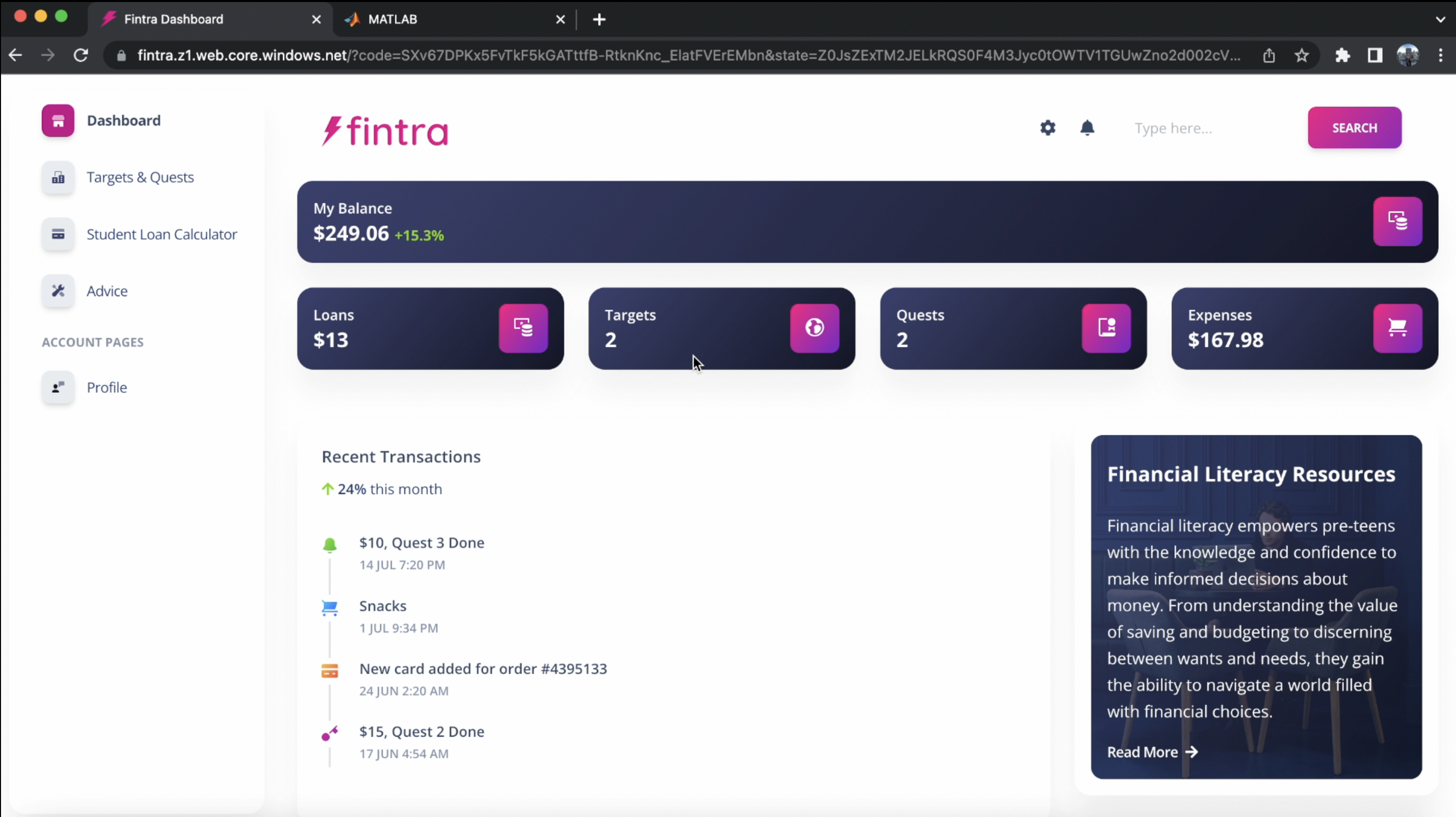Bookmark this page with the star icon
1456x817 pixels.
tap(1302, 56)
